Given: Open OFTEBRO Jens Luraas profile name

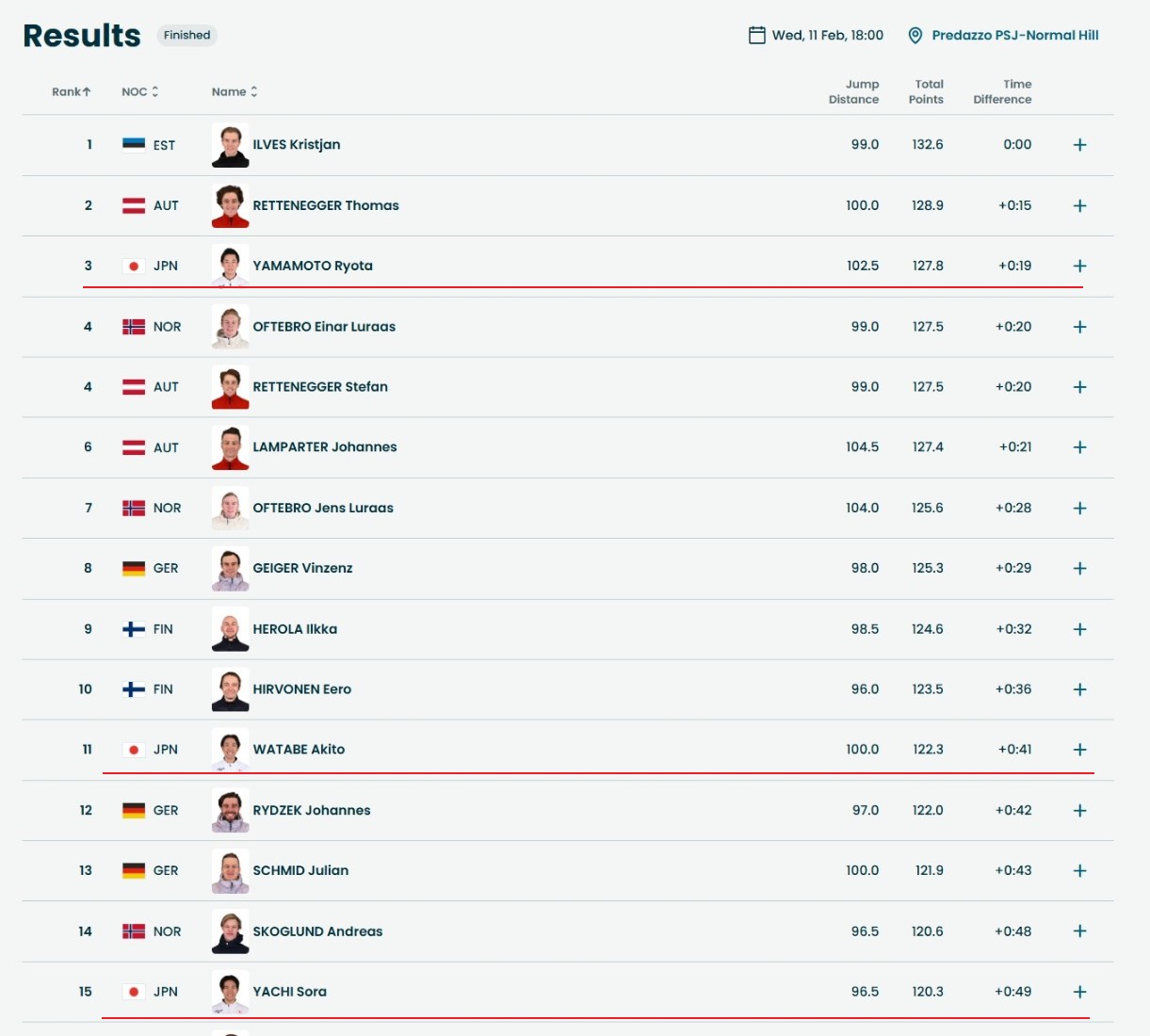Looking at the screenshot, I should click(322, 508).
